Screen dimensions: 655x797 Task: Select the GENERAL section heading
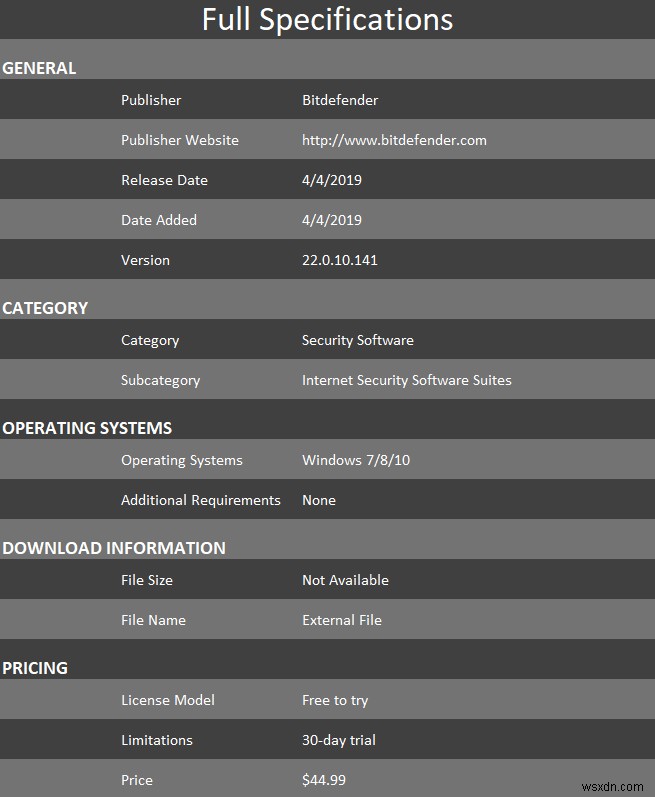tap(39, 68)
